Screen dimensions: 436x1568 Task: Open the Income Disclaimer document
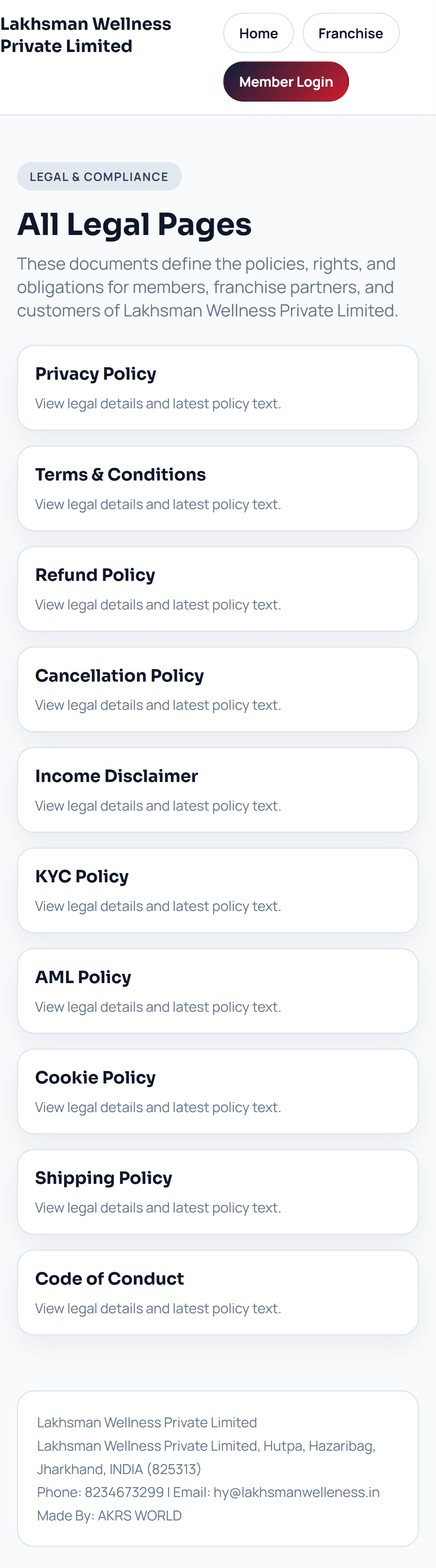(x=218, y=790)
